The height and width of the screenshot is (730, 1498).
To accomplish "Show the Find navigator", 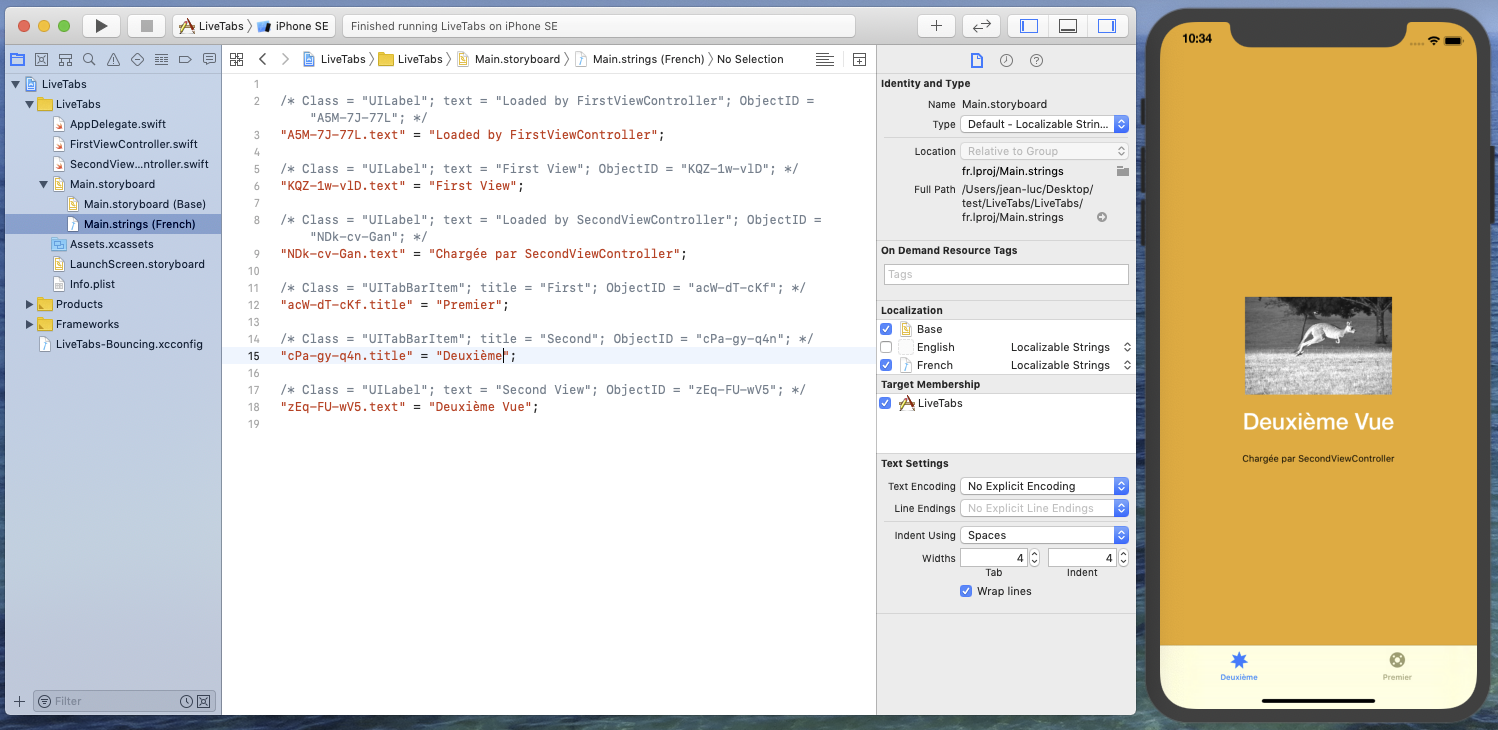I will (x=89, y=59).
